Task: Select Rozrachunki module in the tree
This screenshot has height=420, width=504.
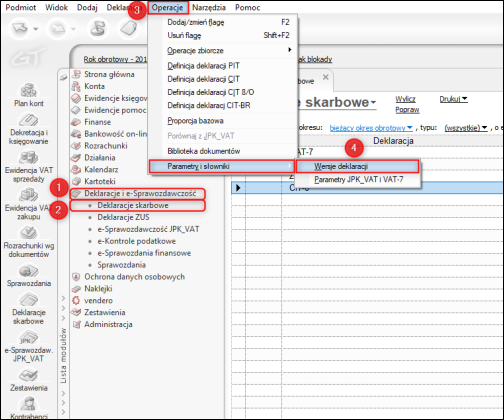Action: pos(106,146)
